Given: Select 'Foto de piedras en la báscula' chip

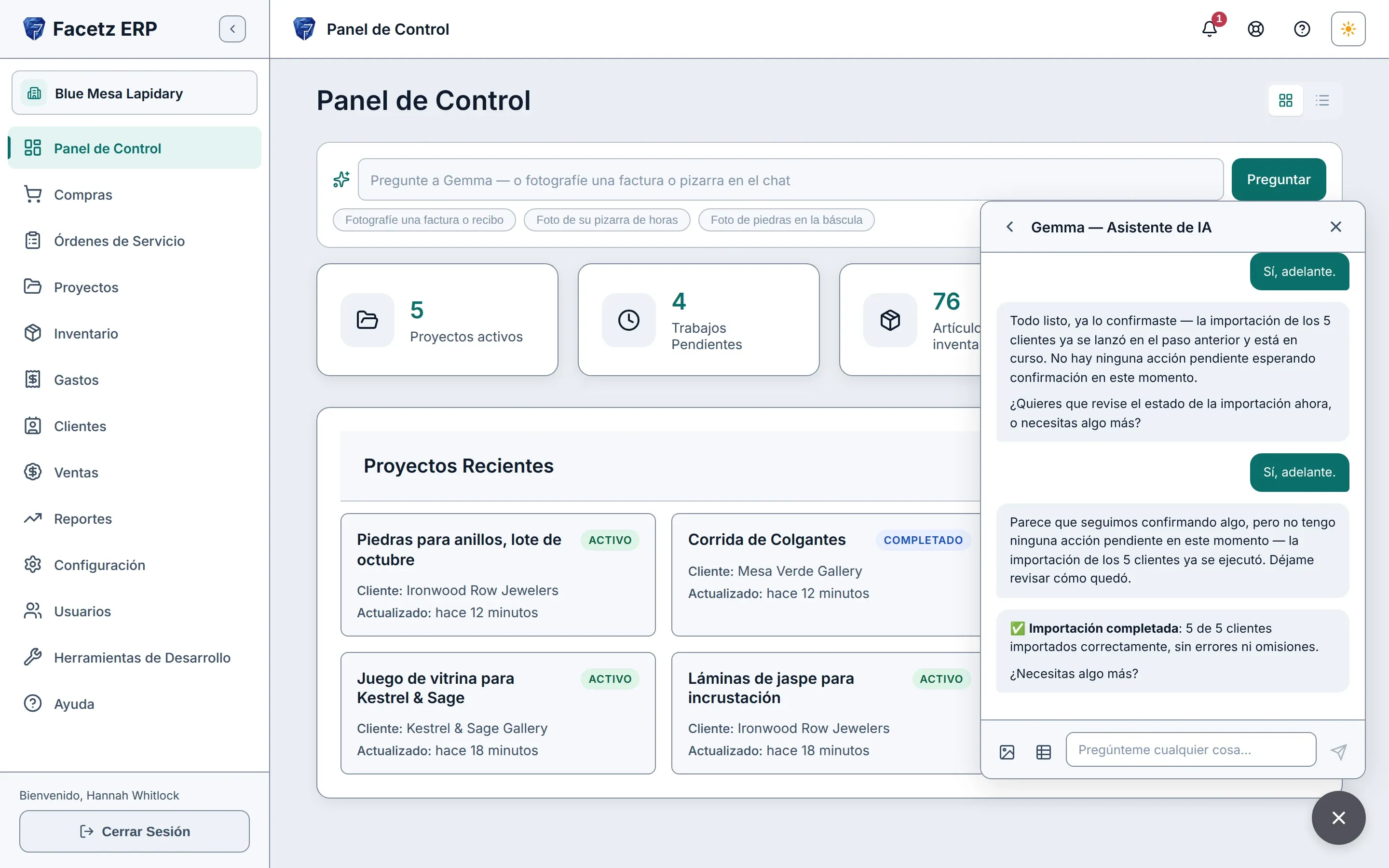Looking at the screenshot, I should (x=786, y=220).
